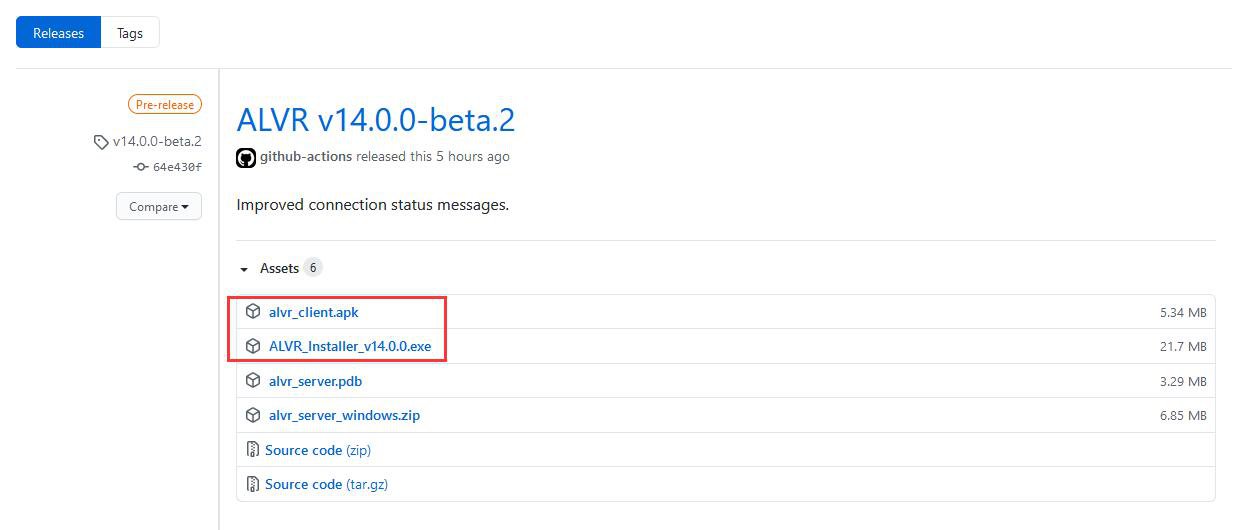Click the package icon beside ALVR_Installer_v14.0.0.exe
Screen dimensions: 1238x530
253,346
